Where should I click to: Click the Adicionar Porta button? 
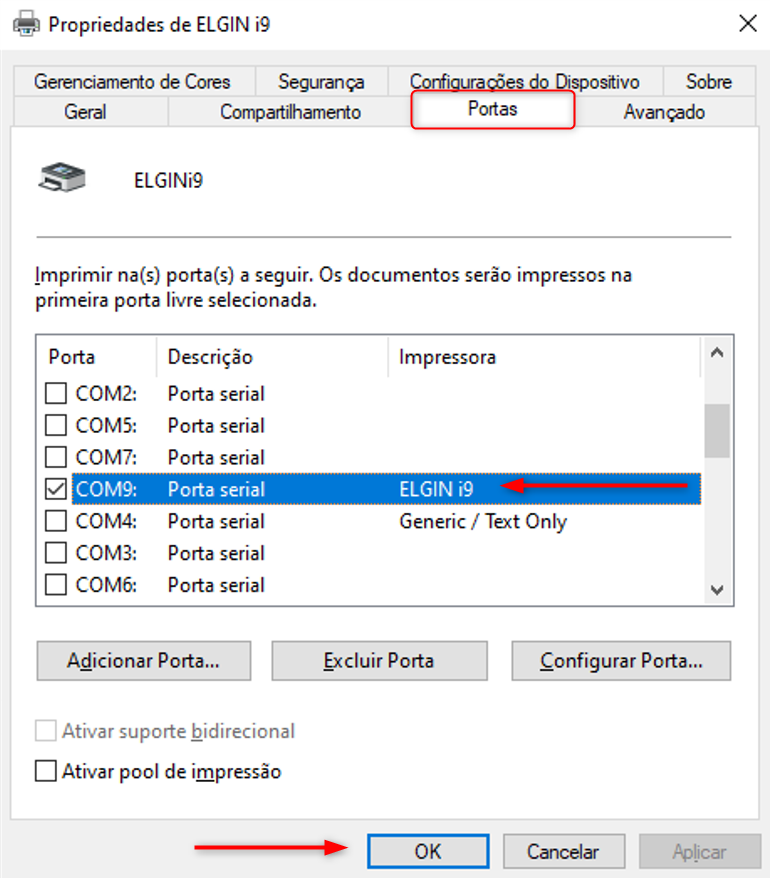[x=143, y=661]
